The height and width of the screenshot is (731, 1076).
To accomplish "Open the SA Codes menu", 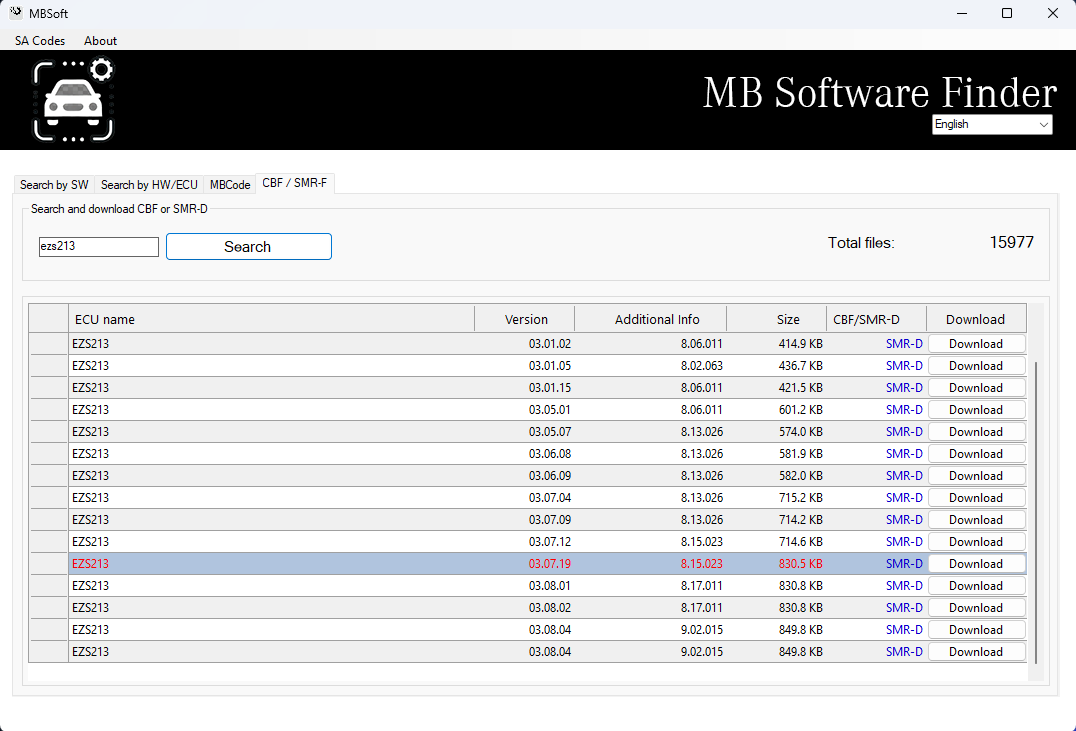I will pyautogui.click(x=39, y=41).
